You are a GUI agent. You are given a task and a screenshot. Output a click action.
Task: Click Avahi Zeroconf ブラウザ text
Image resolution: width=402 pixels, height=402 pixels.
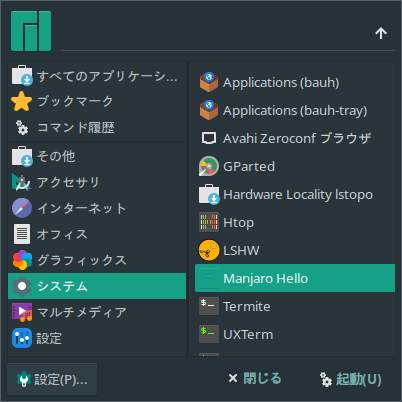click(297, 138)
